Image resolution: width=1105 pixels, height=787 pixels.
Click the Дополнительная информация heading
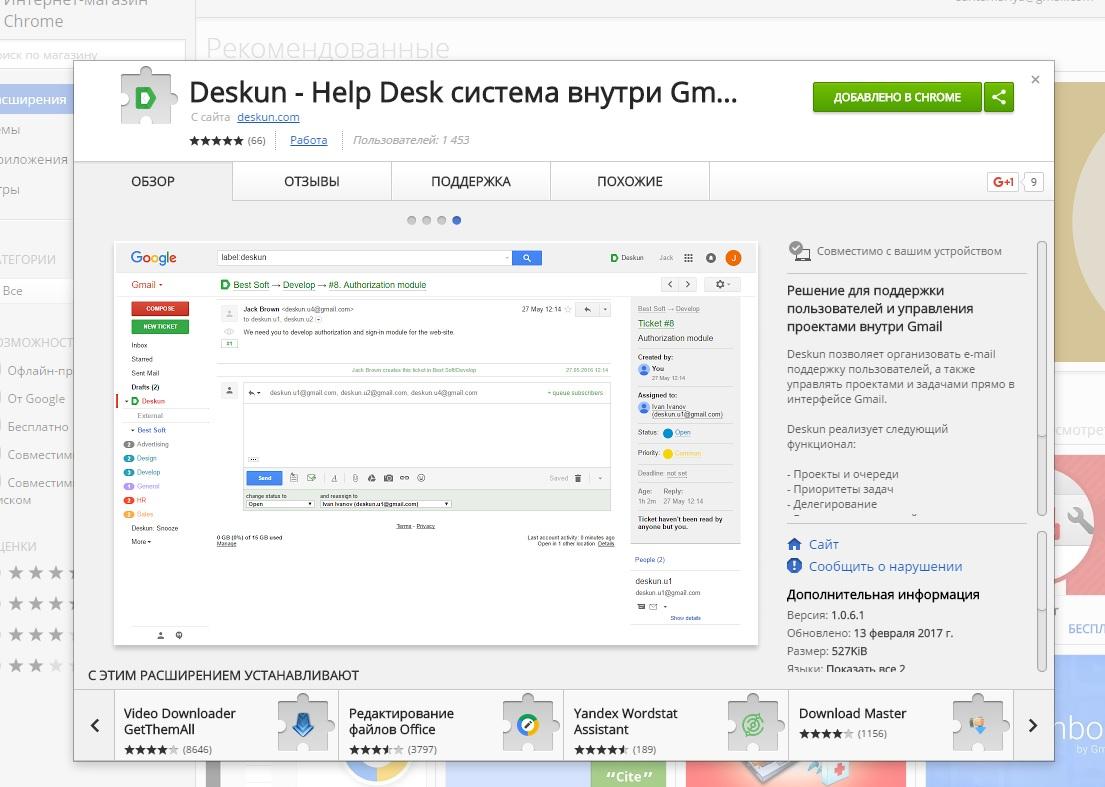coord(883,595)
